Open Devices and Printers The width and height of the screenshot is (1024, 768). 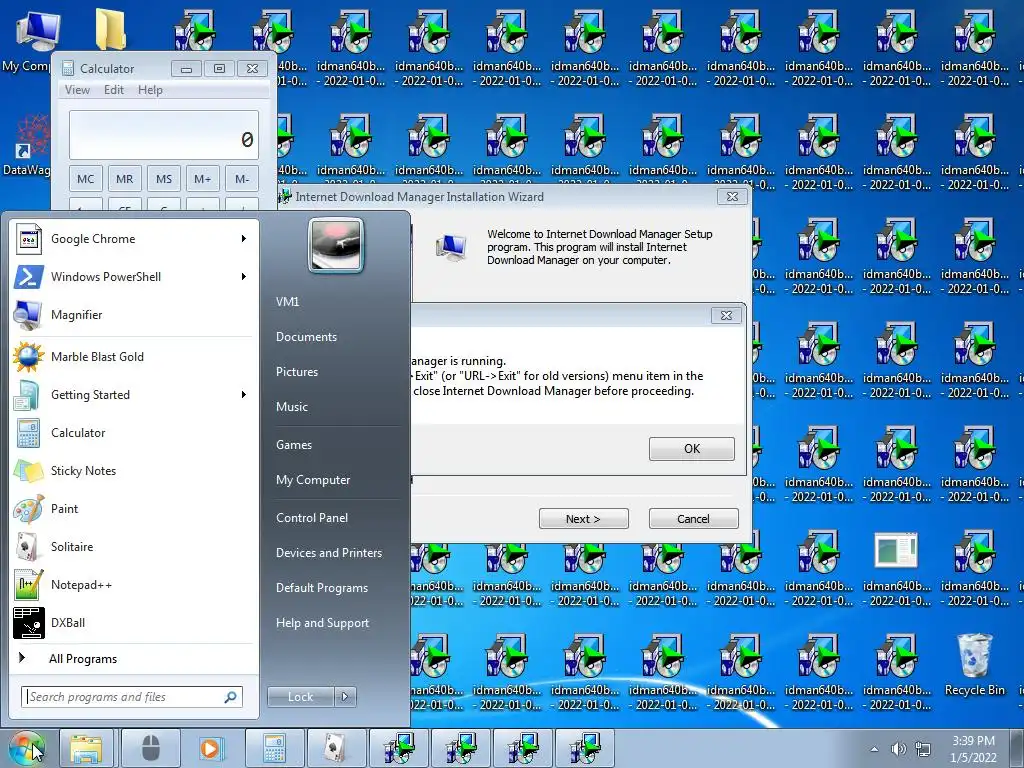tap(328, 553)
